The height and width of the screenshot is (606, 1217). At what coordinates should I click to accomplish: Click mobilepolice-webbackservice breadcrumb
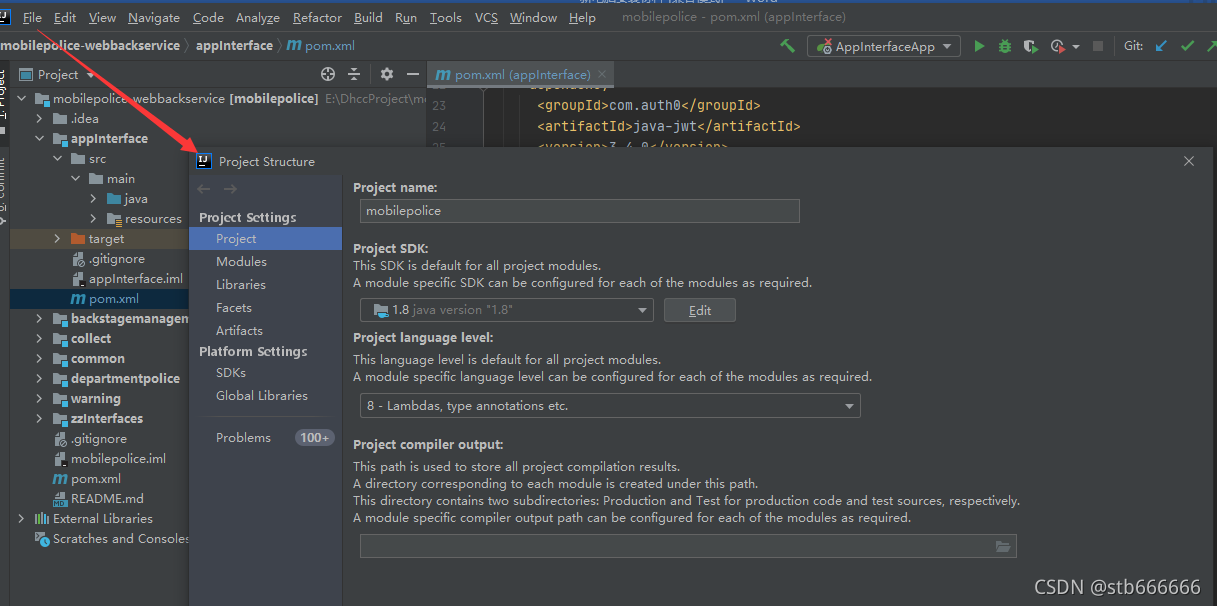coord(90,45)
